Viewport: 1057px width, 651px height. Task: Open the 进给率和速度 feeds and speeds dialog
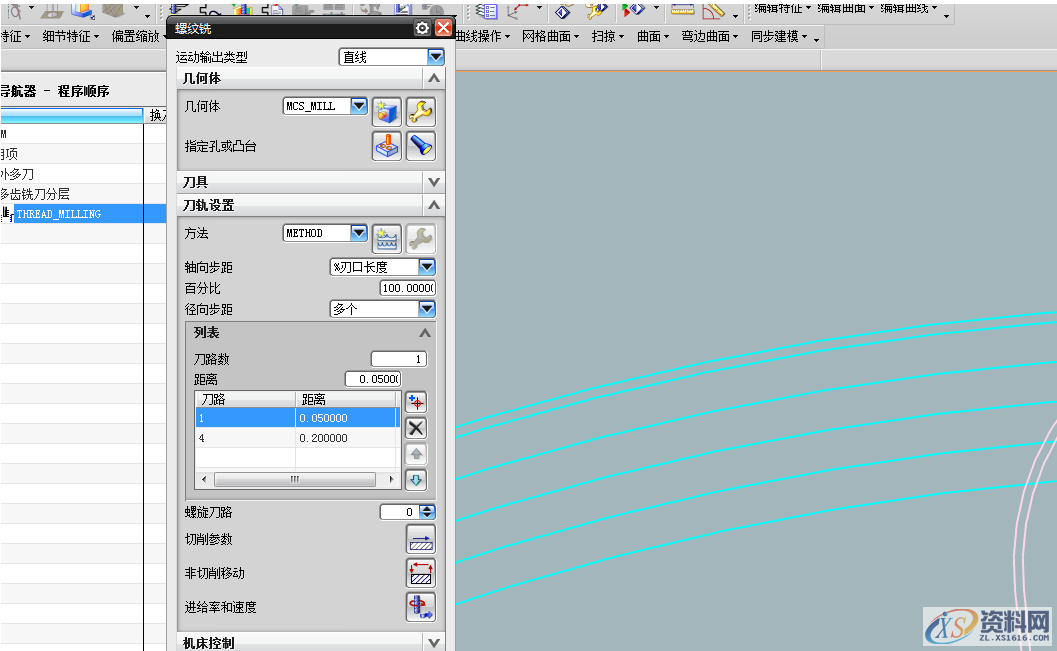point(420,606)
